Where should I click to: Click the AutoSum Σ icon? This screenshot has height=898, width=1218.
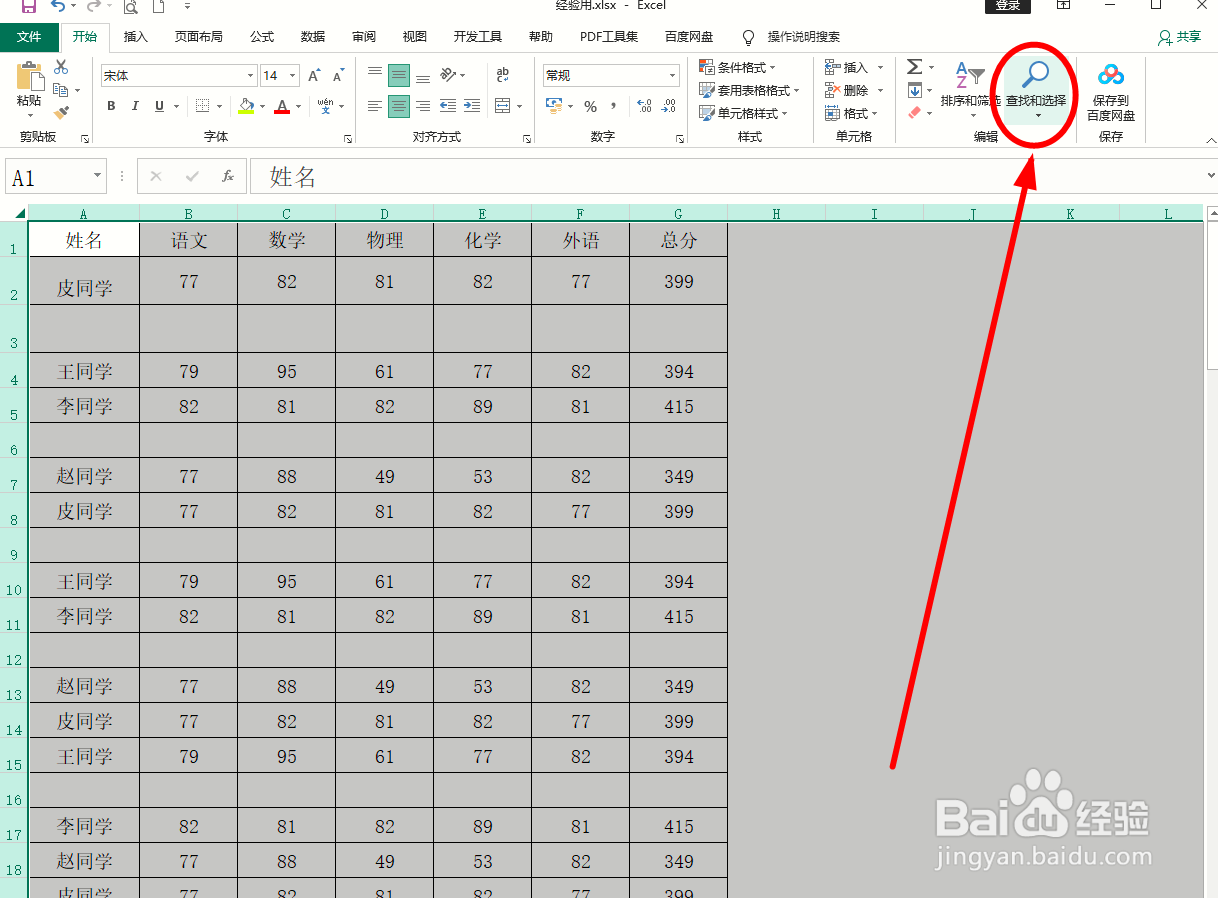(x=915, y=66)
